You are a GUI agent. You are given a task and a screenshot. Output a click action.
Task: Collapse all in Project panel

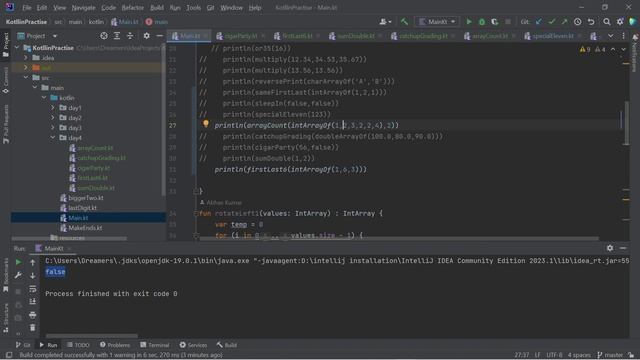(x=130, y=36)
